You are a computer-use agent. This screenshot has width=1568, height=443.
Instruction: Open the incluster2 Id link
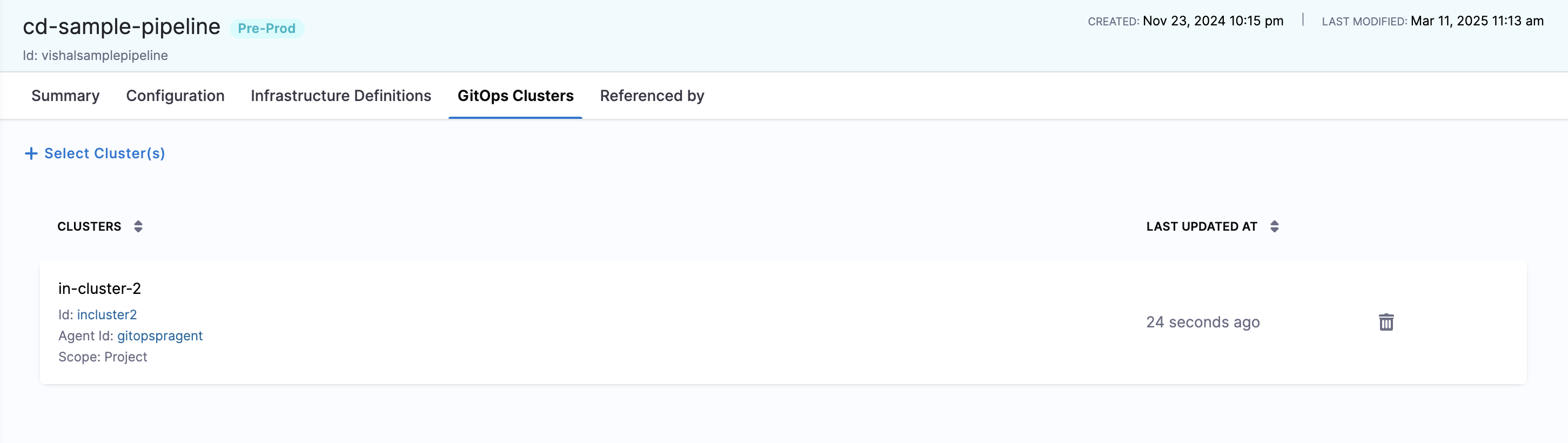106,314
